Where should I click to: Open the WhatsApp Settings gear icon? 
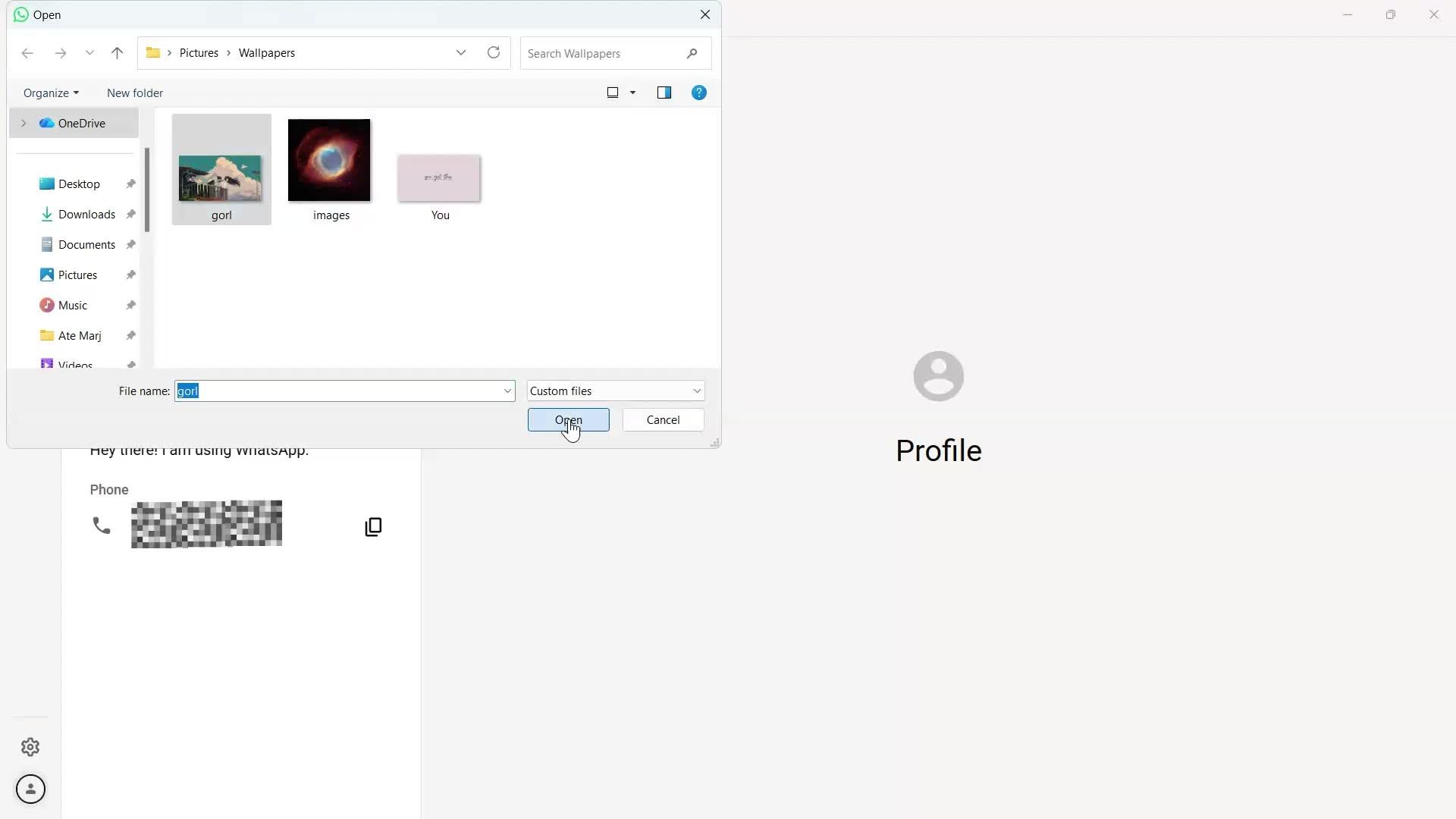30,747
